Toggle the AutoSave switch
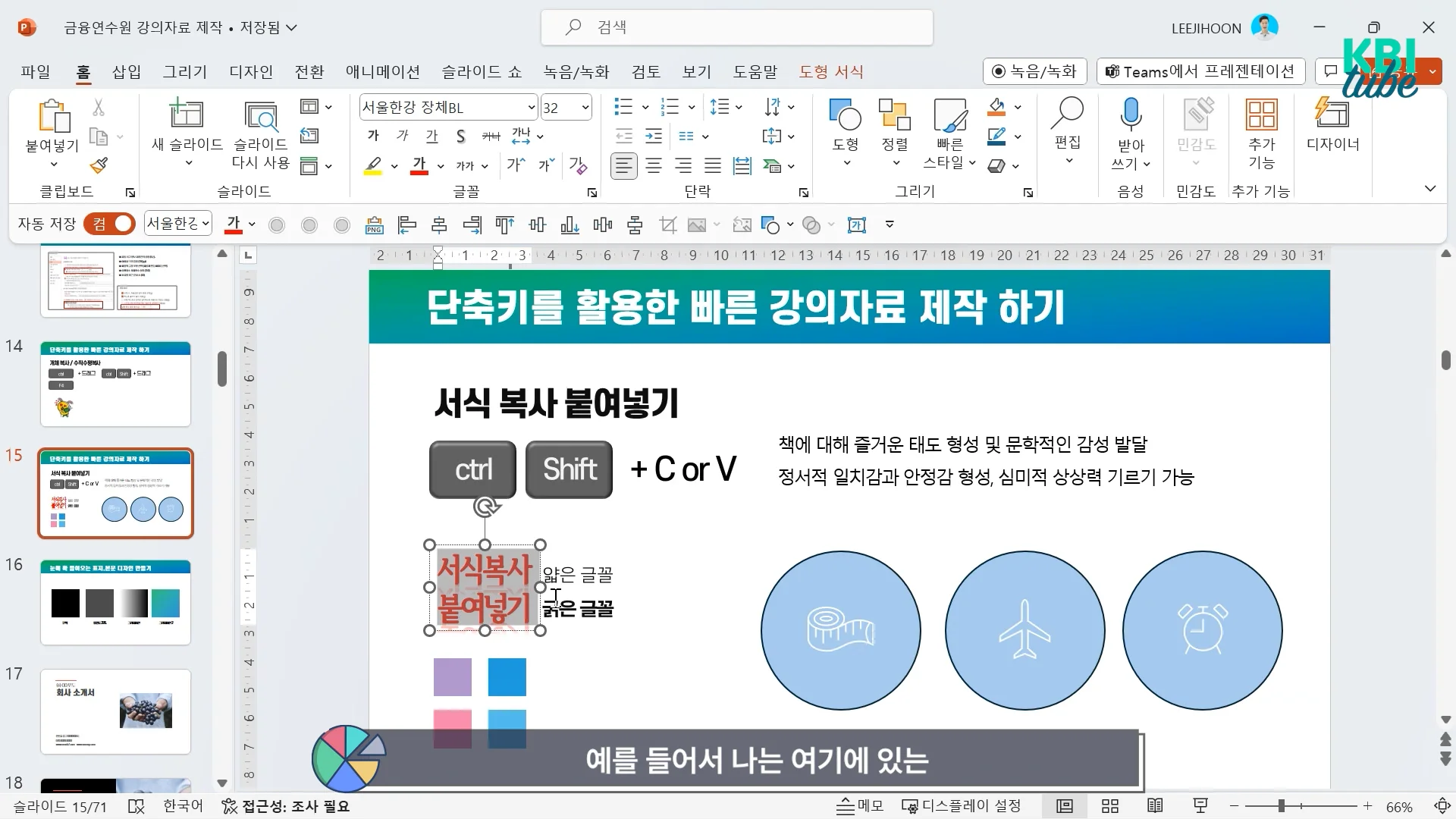 tap(109, 224)
